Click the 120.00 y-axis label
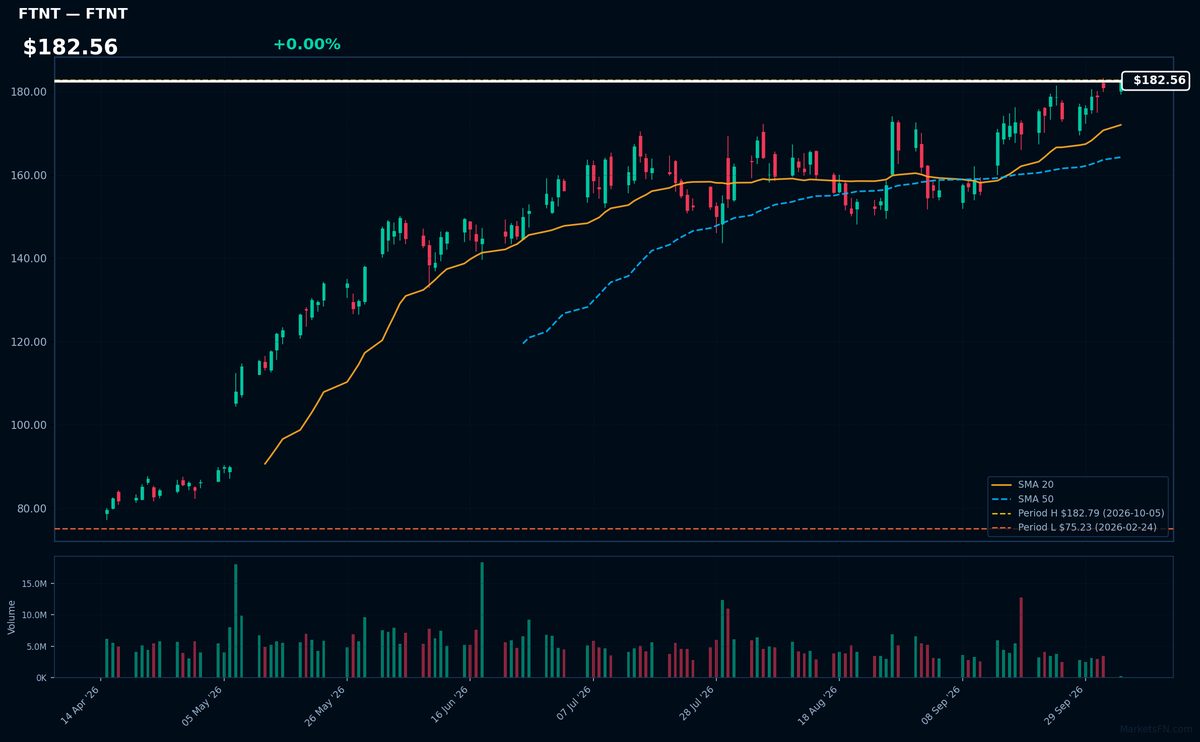 pos(30,342)
